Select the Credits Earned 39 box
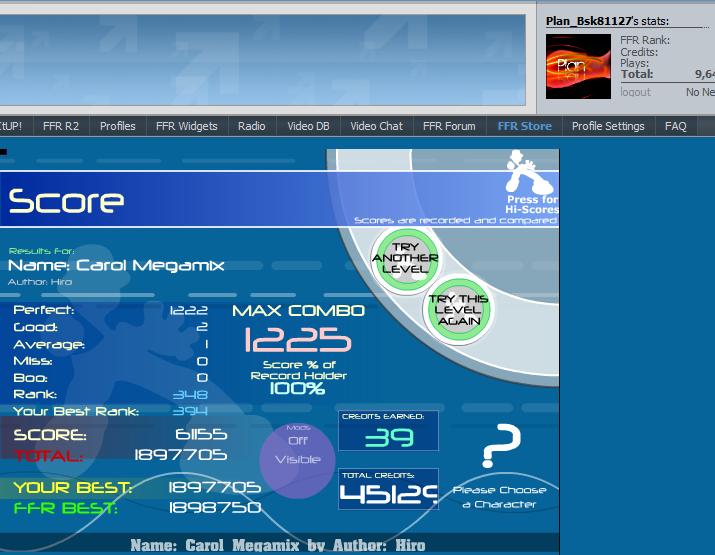The width and height of the screenshot is (715, 555). click(x=389, y=431)
